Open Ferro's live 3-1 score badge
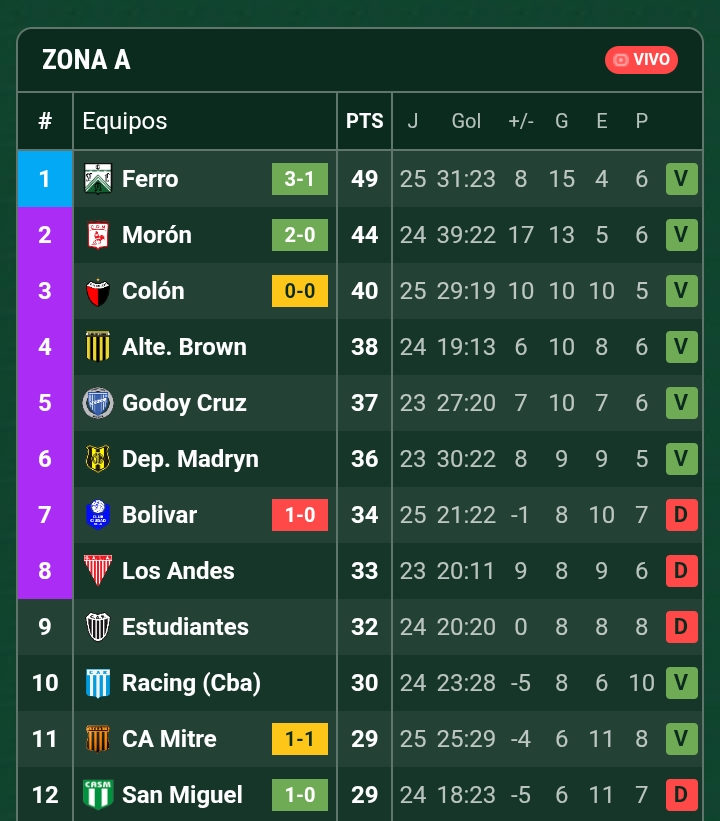720x821 pixels. coord(300,179)
